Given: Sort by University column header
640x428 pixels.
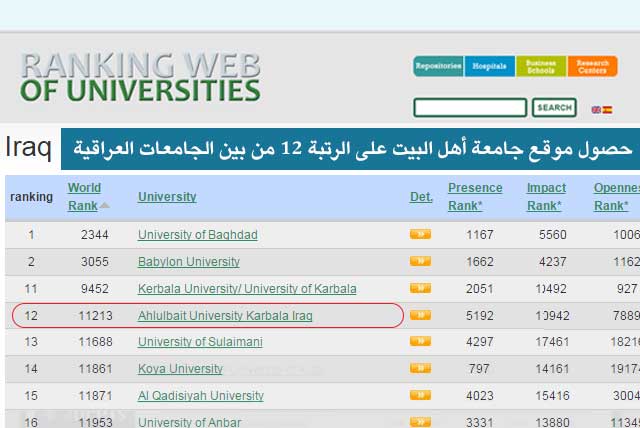Looking at the screenshot, I should [167, 197].
